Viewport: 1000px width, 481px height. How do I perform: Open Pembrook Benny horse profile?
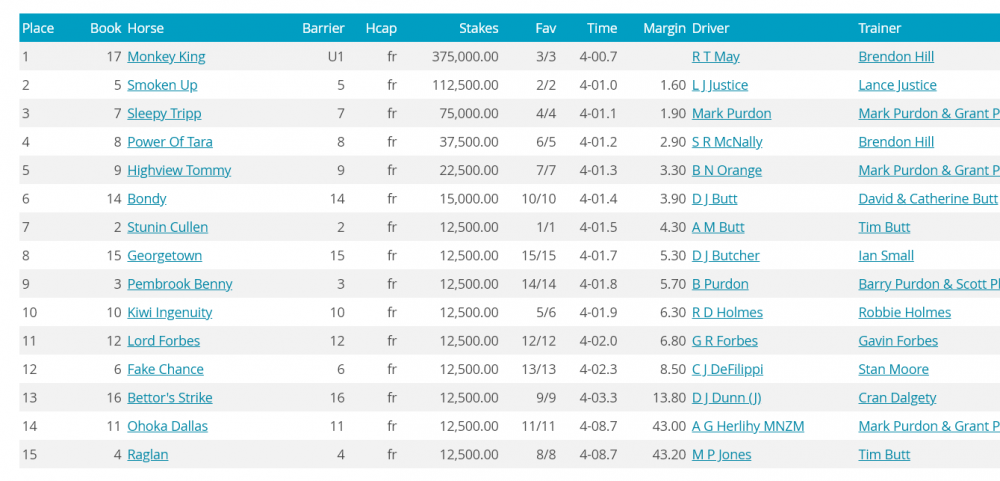coord(179,284)
